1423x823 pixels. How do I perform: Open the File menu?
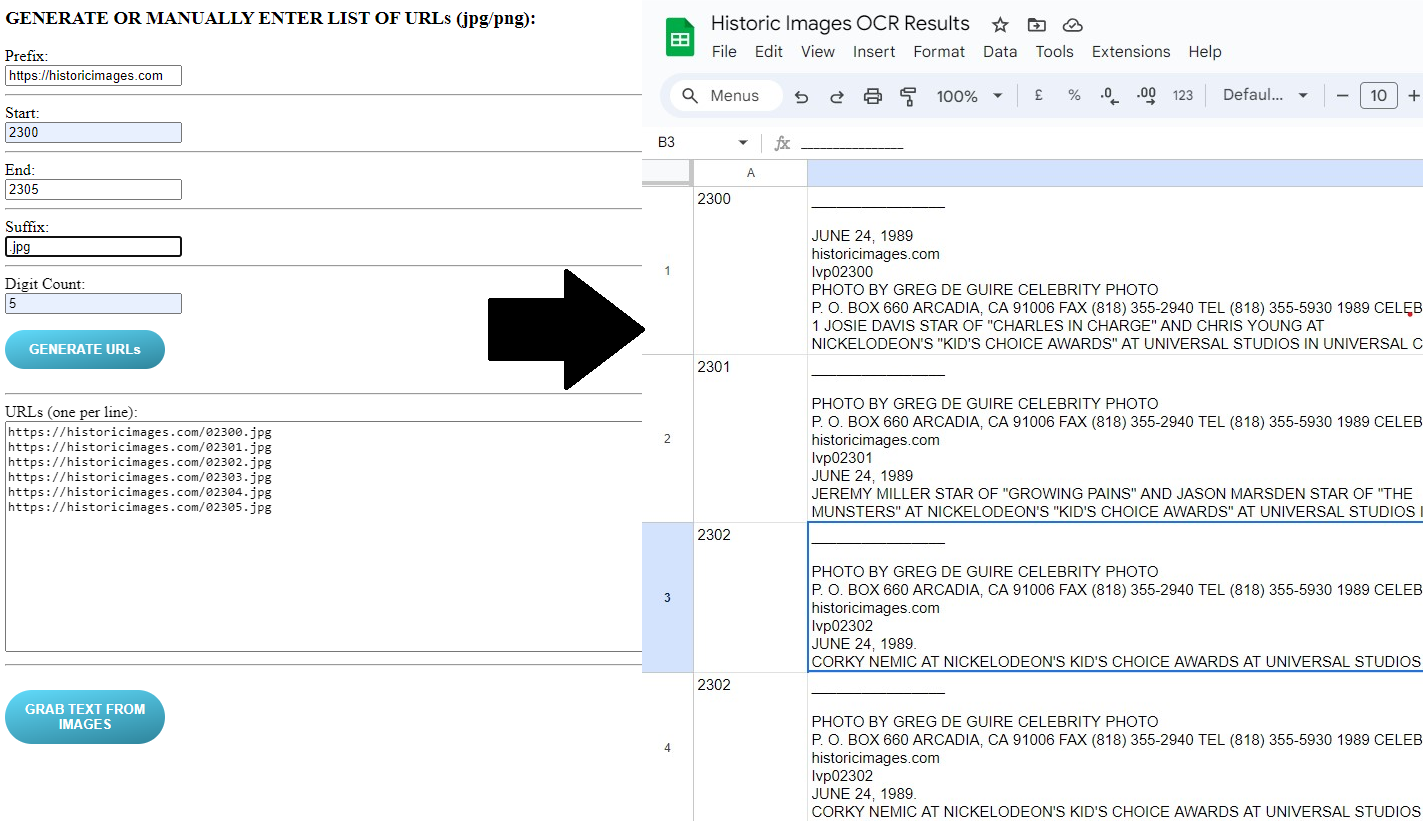724,52
